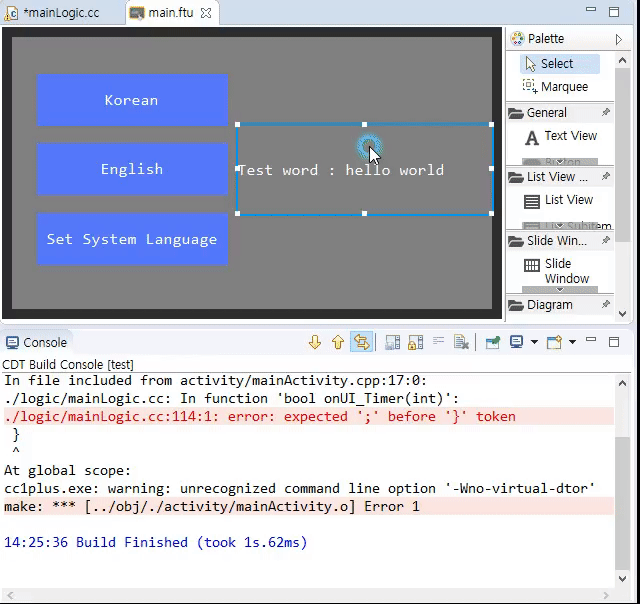Click the CDT Build Console [test] label

68,364
